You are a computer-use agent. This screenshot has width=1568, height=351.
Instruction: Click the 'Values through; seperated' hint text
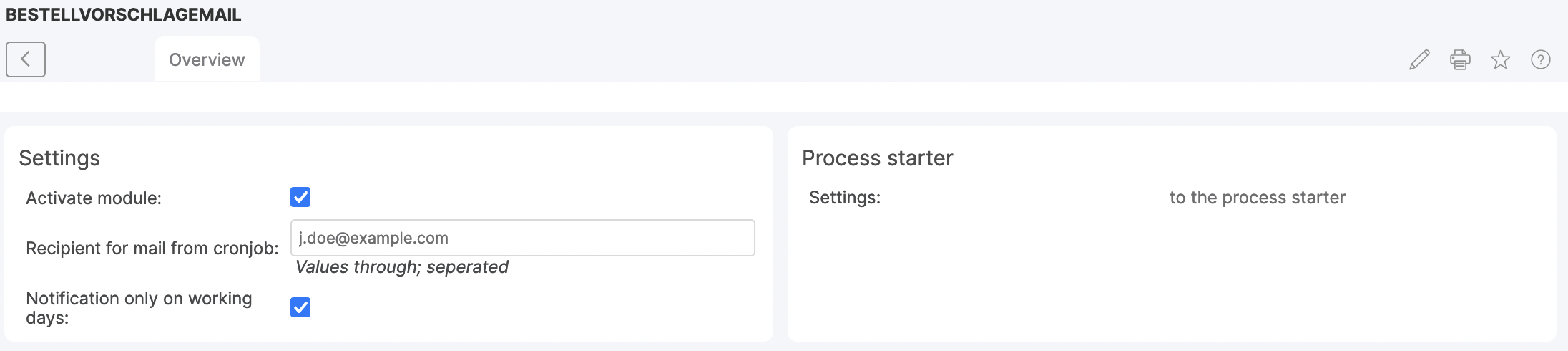[401, 267]
